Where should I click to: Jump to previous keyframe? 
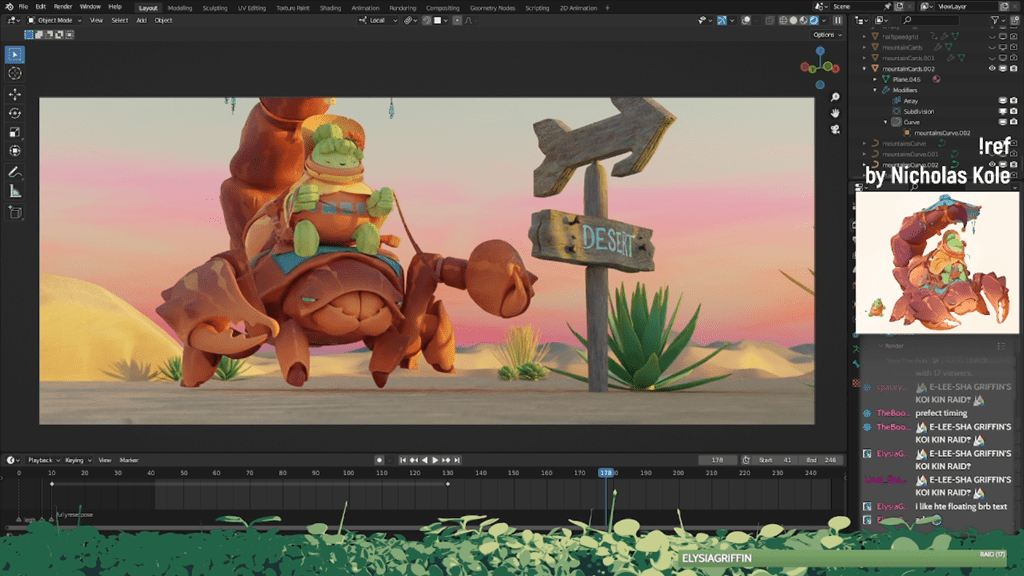(413, 460)
